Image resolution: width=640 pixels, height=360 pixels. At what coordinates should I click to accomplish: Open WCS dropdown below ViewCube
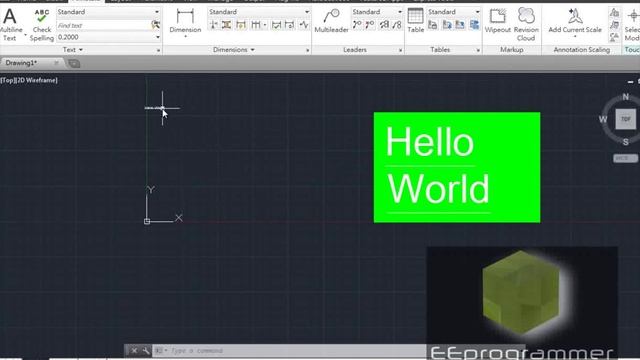(625, 158)
